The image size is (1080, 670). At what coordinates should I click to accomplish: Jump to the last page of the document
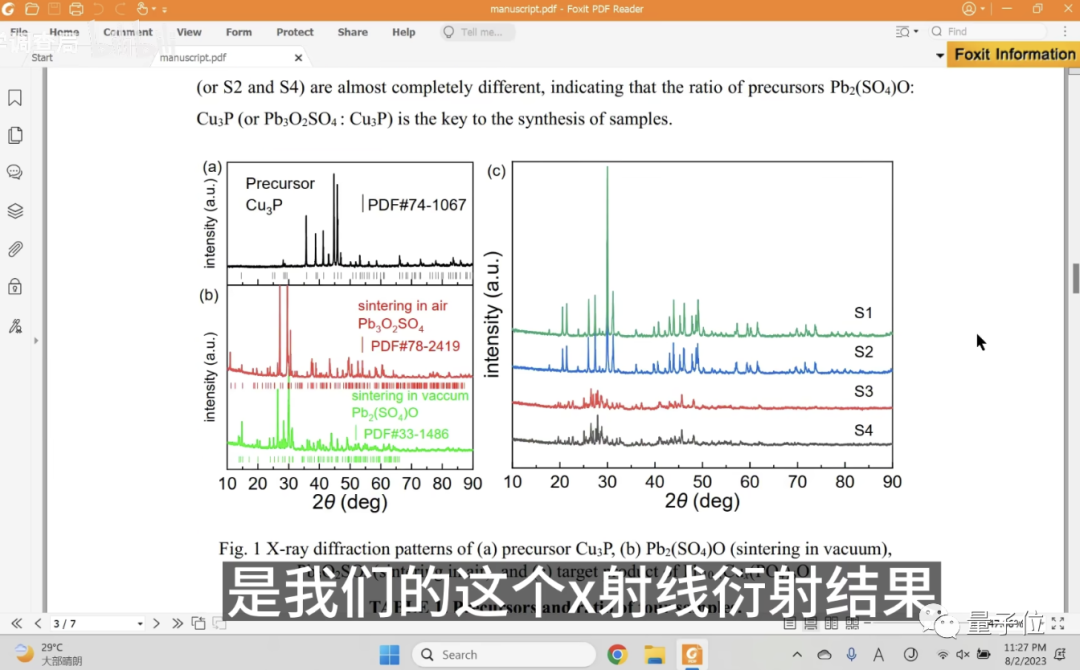(x=176, y=624)
